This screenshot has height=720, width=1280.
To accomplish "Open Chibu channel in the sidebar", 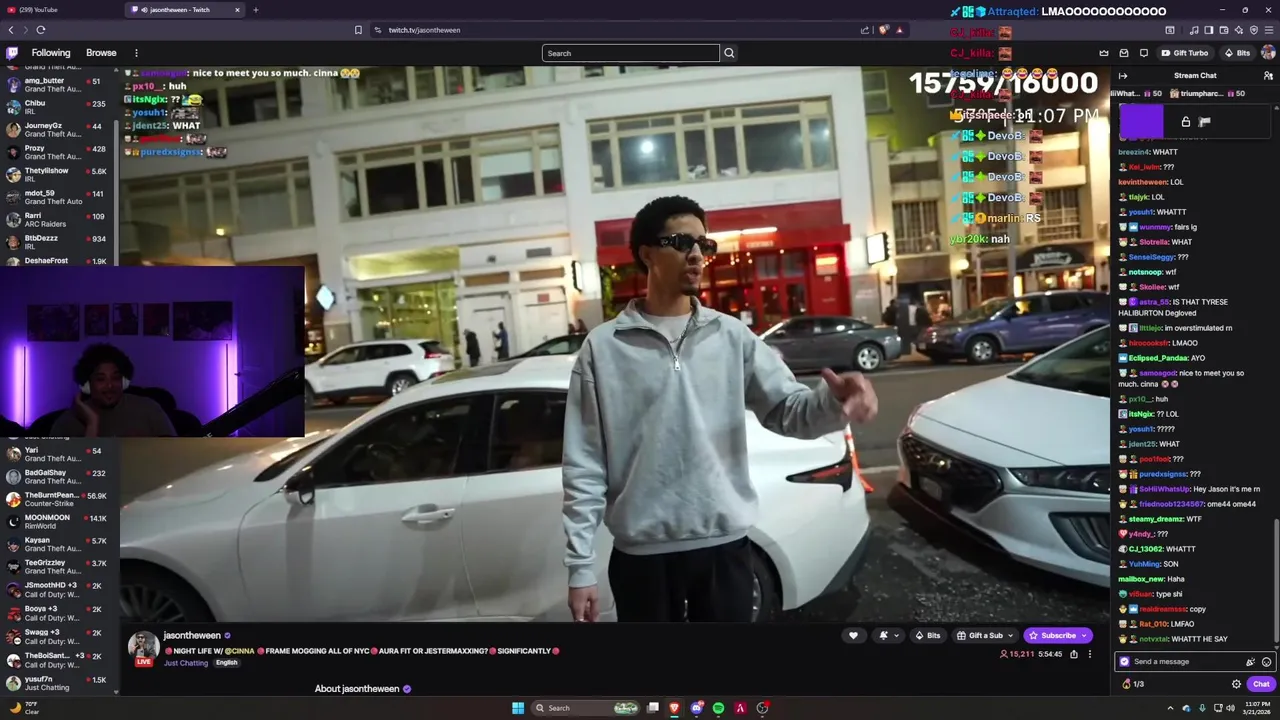I will click(x=60, y=107).
